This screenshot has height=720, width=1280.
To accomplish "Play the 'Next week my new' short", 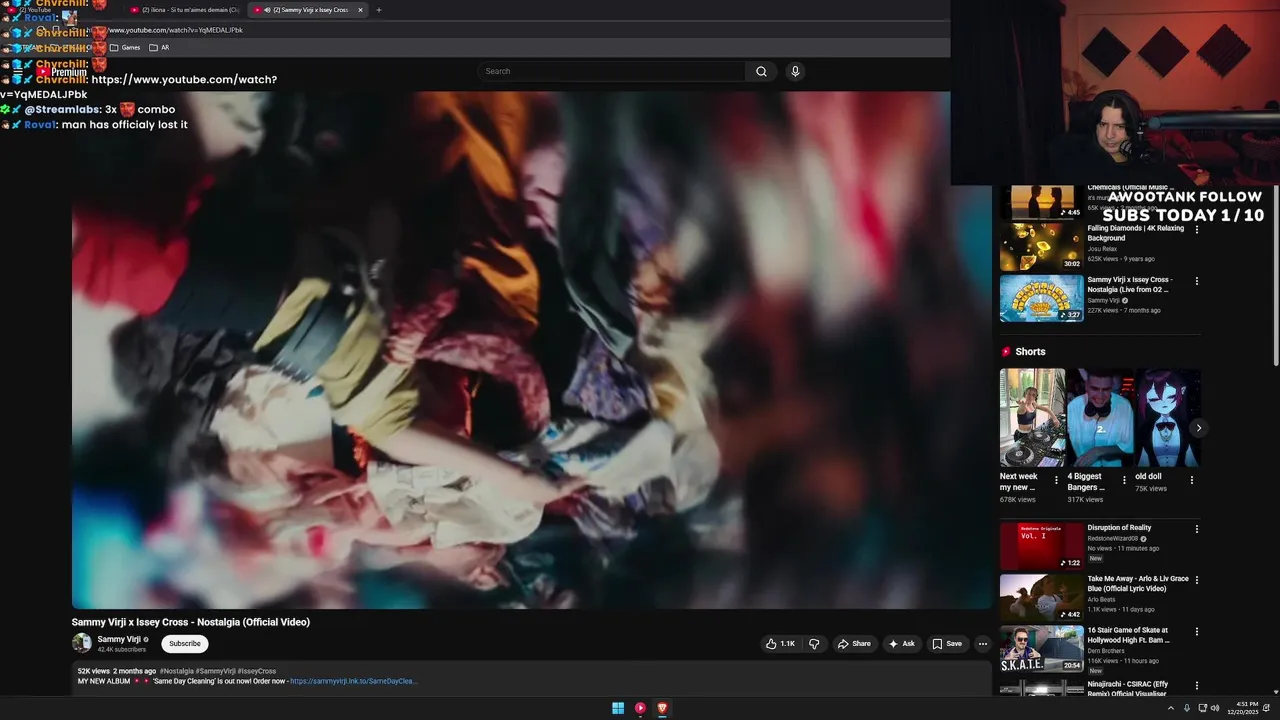I will pos(1032,418).
